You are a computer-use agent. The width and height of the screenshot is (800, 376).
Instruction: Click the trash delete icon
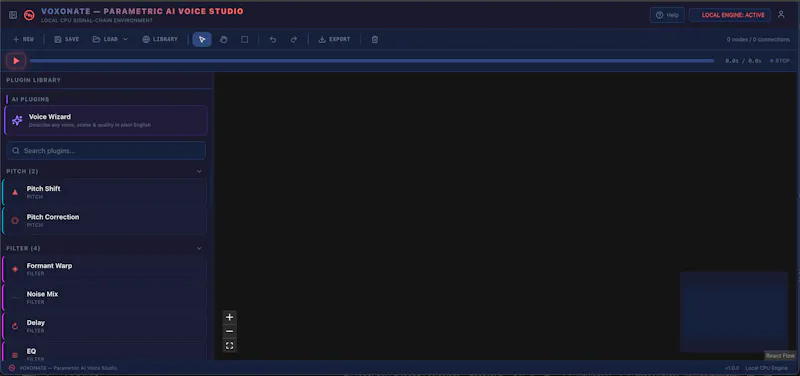pyautogui.click(x=375, y=39)
